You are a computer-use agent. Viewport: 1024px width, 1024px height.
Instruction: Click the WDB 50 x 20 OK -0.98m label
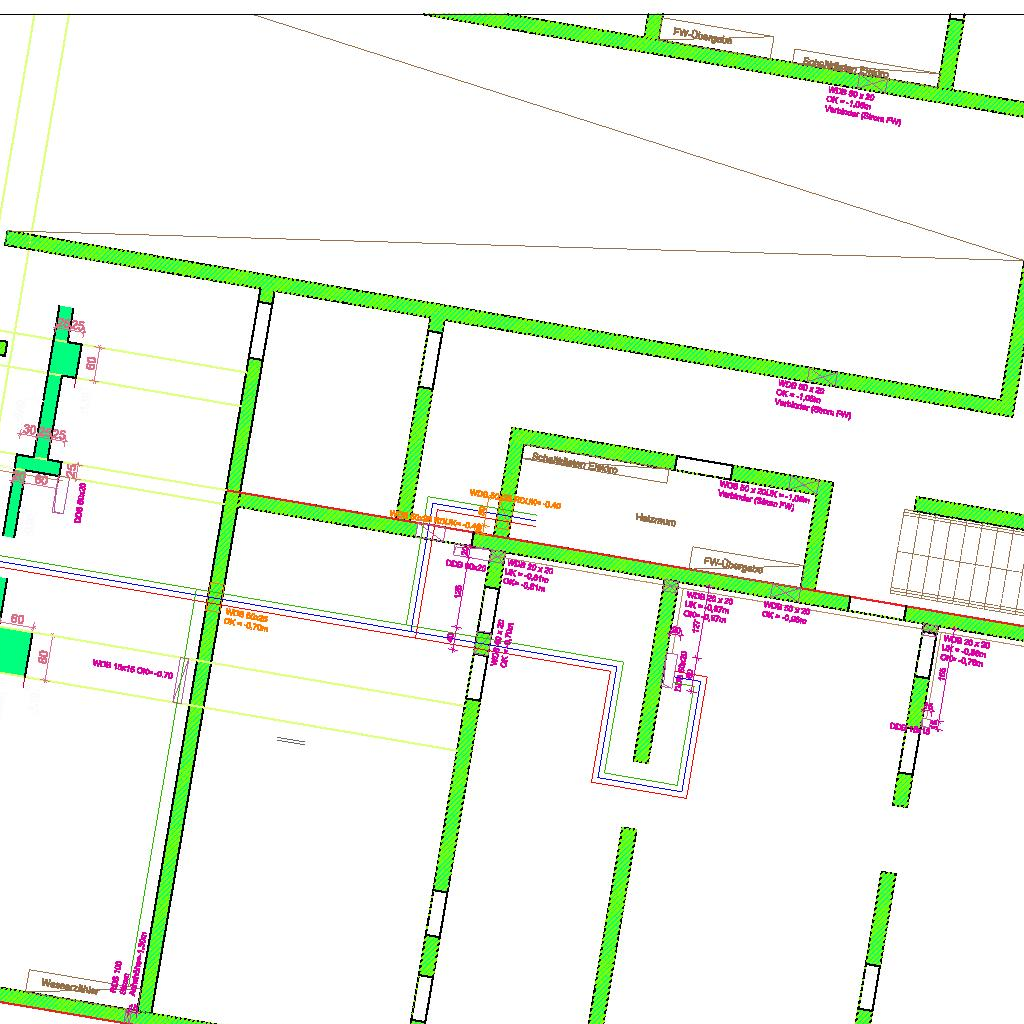tap(786, 612)
